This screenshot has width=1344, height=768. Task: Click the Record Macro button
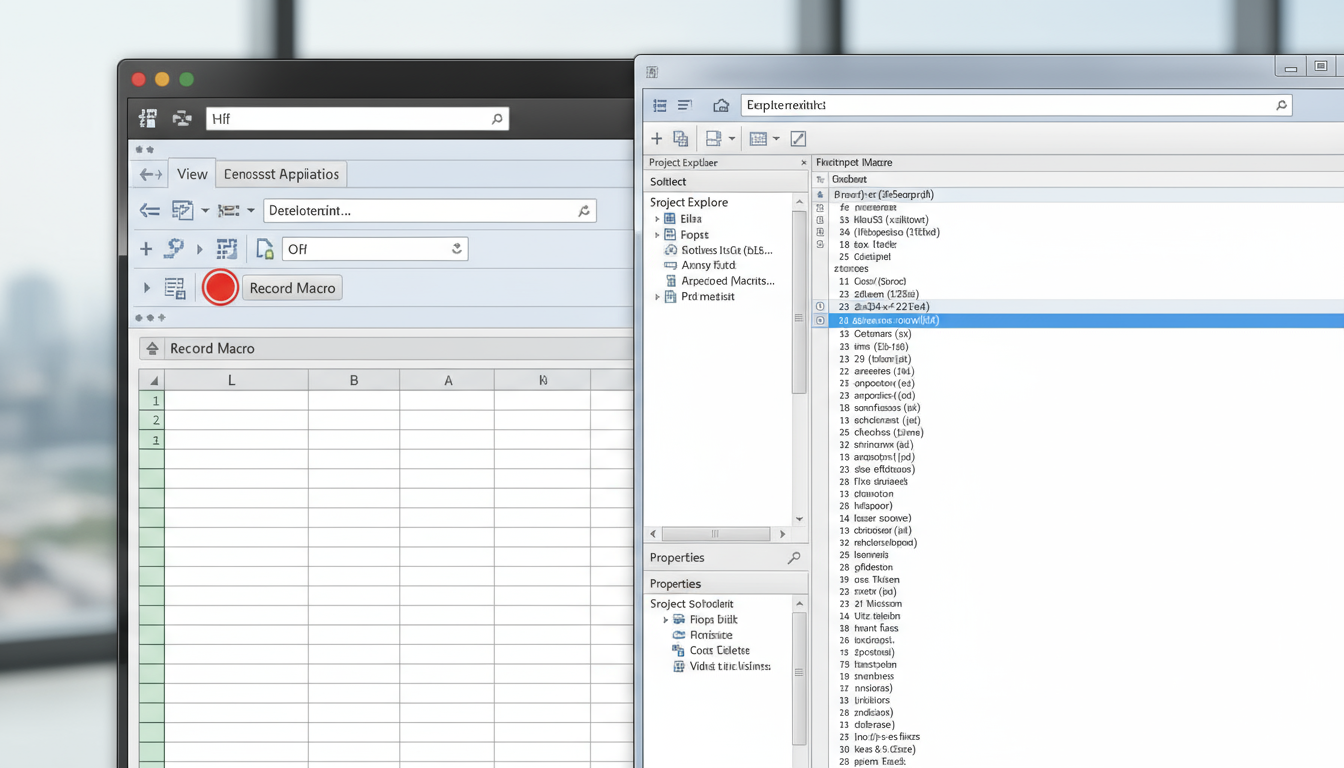click(292, 288)
